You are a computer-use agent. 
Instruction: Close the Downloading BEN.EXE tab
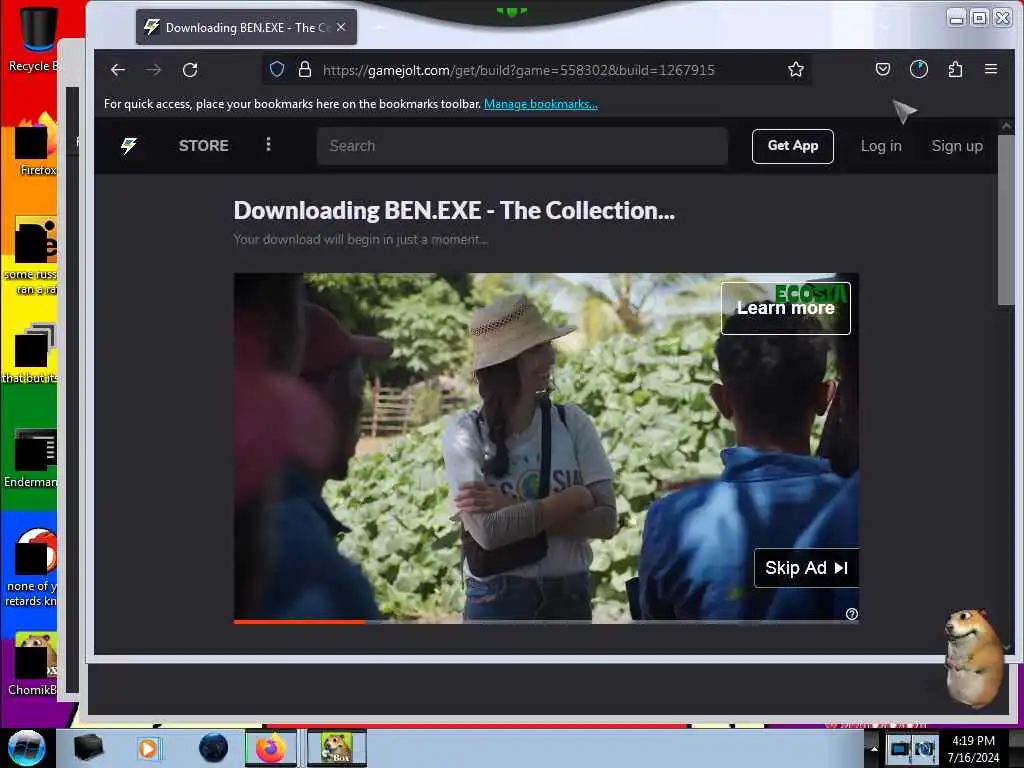pyautogui.click(x=341, y=27)
